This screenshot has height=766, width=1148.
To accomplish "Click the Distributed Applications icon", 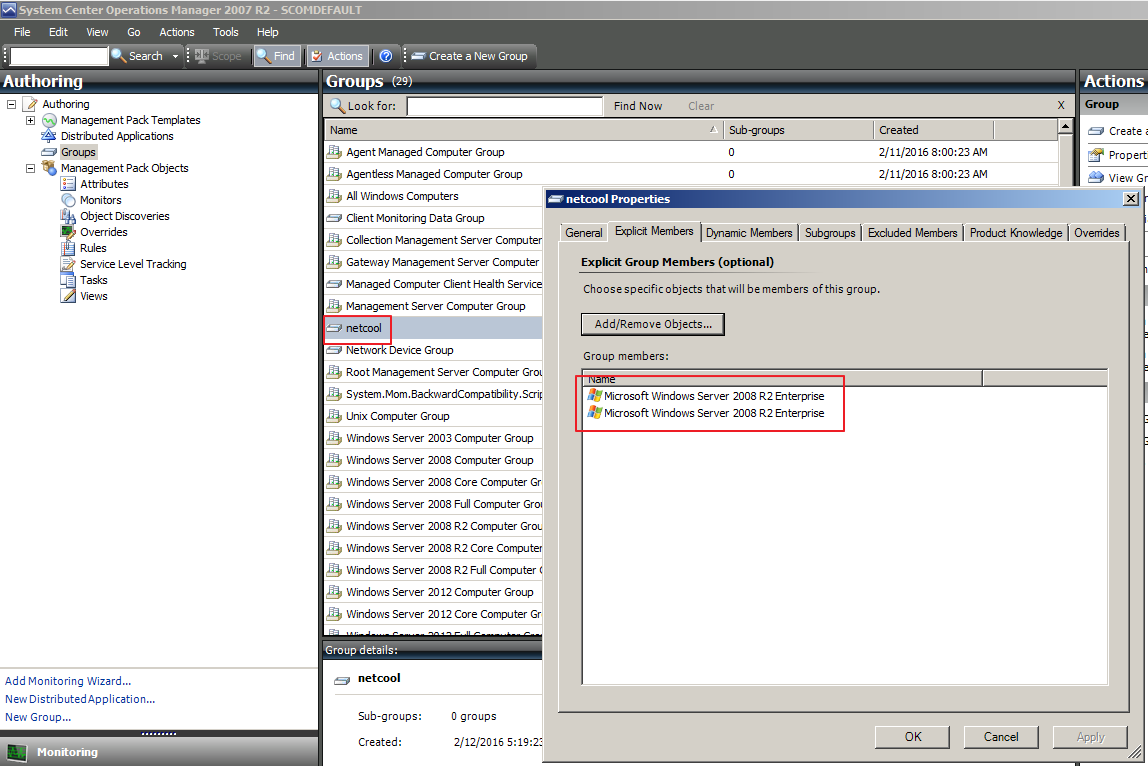I will pos(49,136).
